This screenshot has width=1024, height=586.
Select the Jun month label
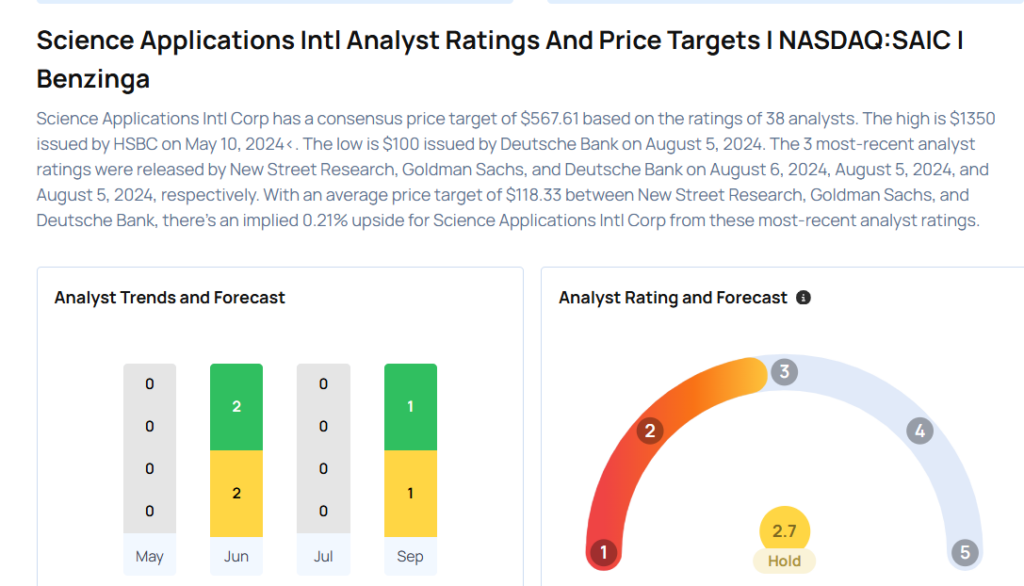236,556
